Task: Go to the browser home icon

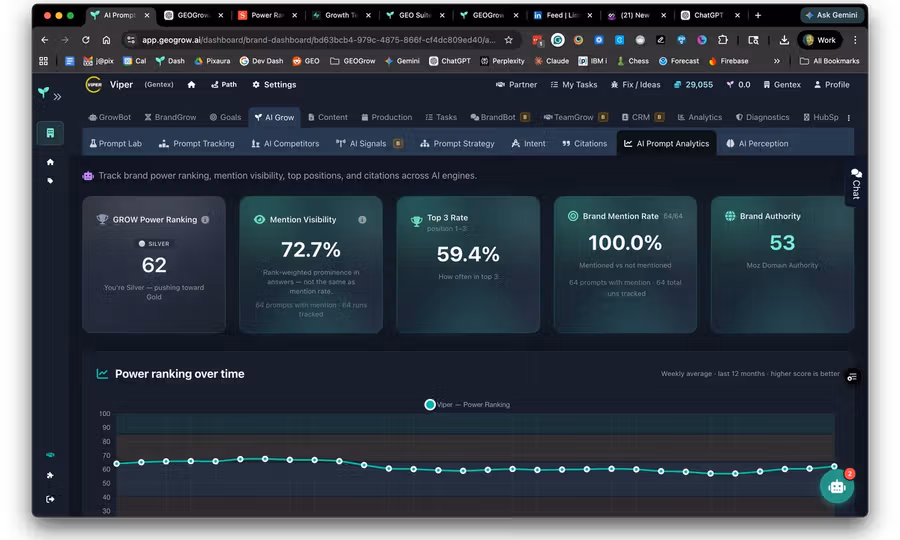Action: (106, 40)
